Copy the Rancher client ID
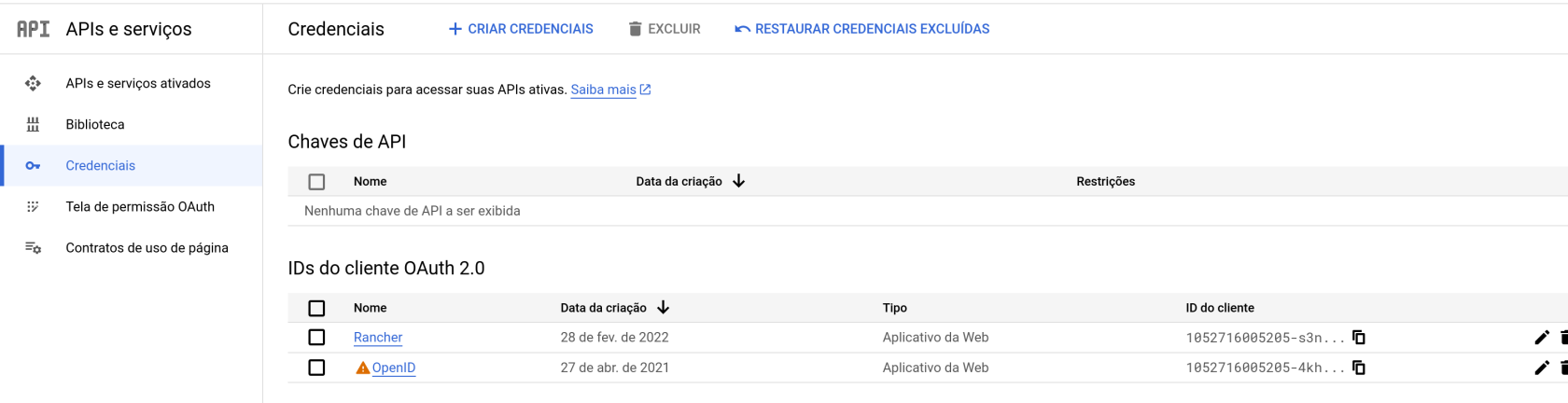This screenshot has height=403, width=1568. (1359, 338)
